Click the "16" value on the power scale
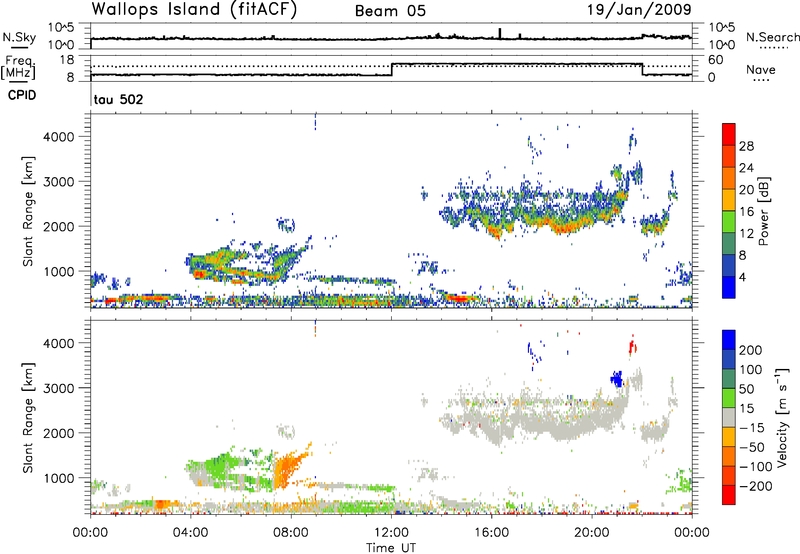 [746, 212]
